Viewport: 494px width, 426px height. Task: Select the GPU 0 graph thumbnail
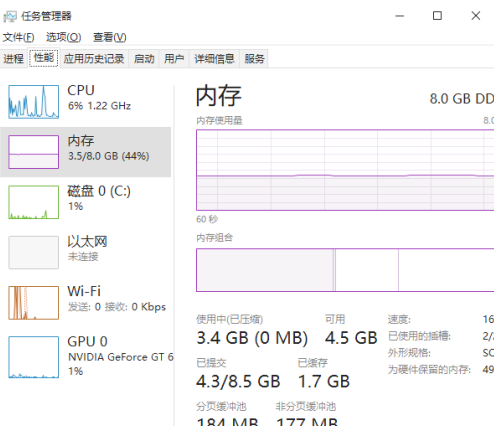tap(34, 357)
